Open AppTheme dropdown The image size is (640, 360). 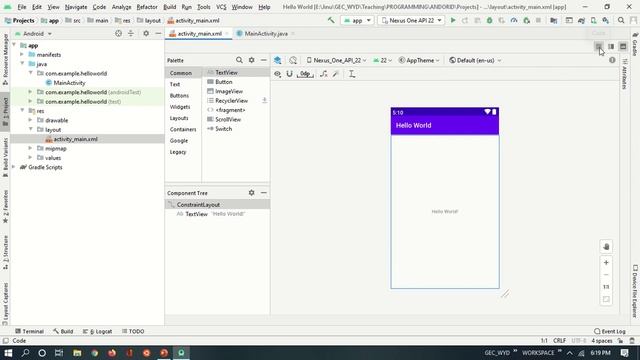coord(419,60)
